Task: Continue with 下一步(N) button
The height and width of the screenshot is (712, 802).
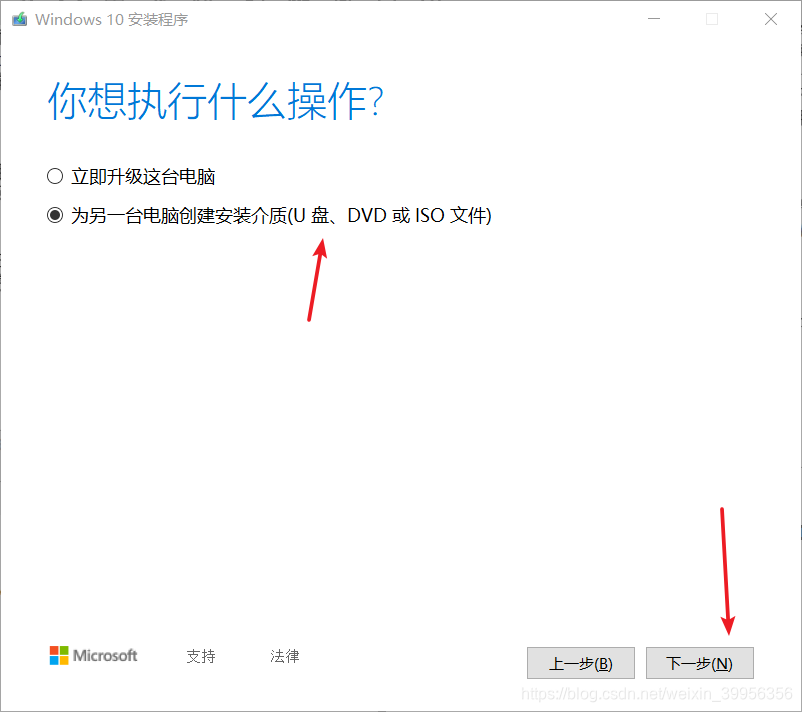Action: pyautogui.click(x=700, y=663)
